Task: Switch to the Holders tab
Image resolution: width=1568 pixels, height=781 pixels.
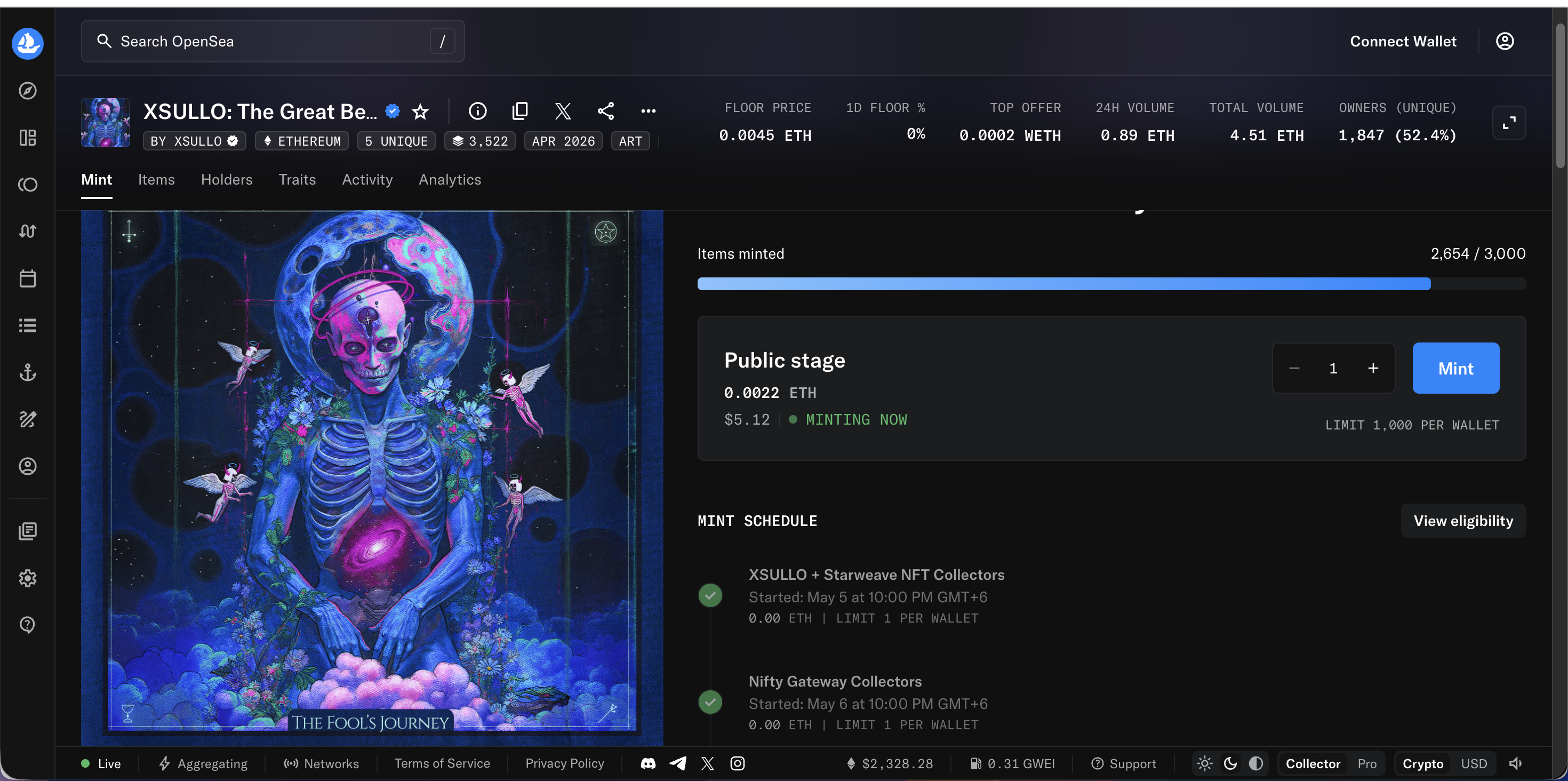Action: pos(227,180)
